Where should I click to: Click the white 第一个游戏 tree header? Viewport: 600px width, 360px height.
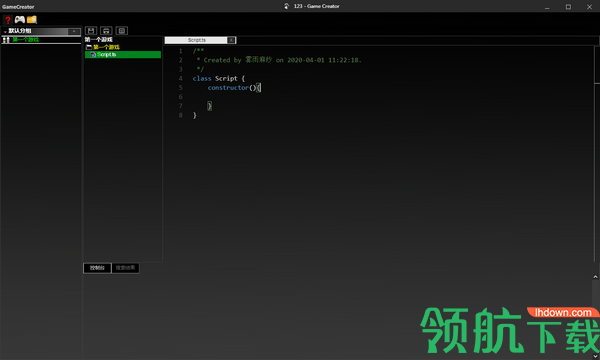pyautogui.click(x=99, y=39)
